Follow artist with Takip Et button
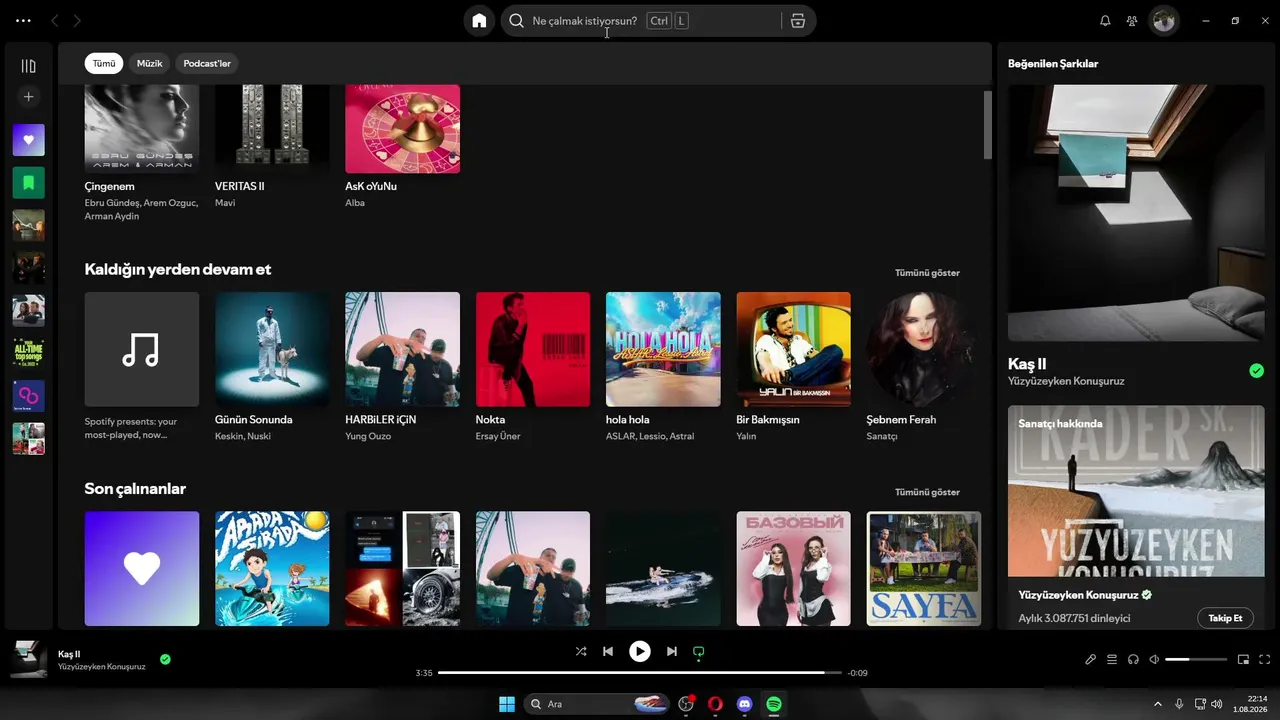The width and height of the screenshot is (1280, 720). point(1225,618)
